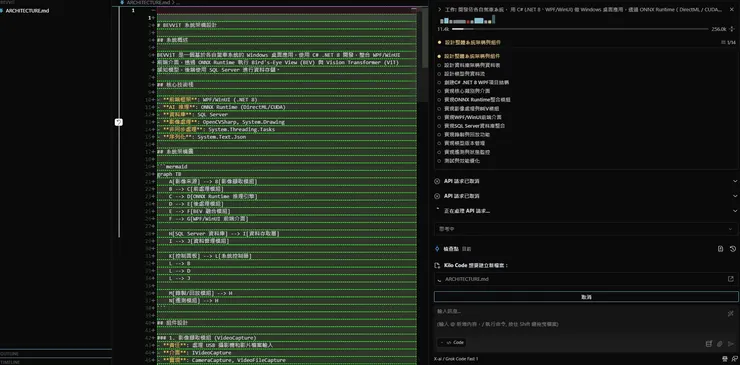This screenshot has width=740, height=365.
Task: Expand the TIMELINE panel
Action: pos(56,362)
